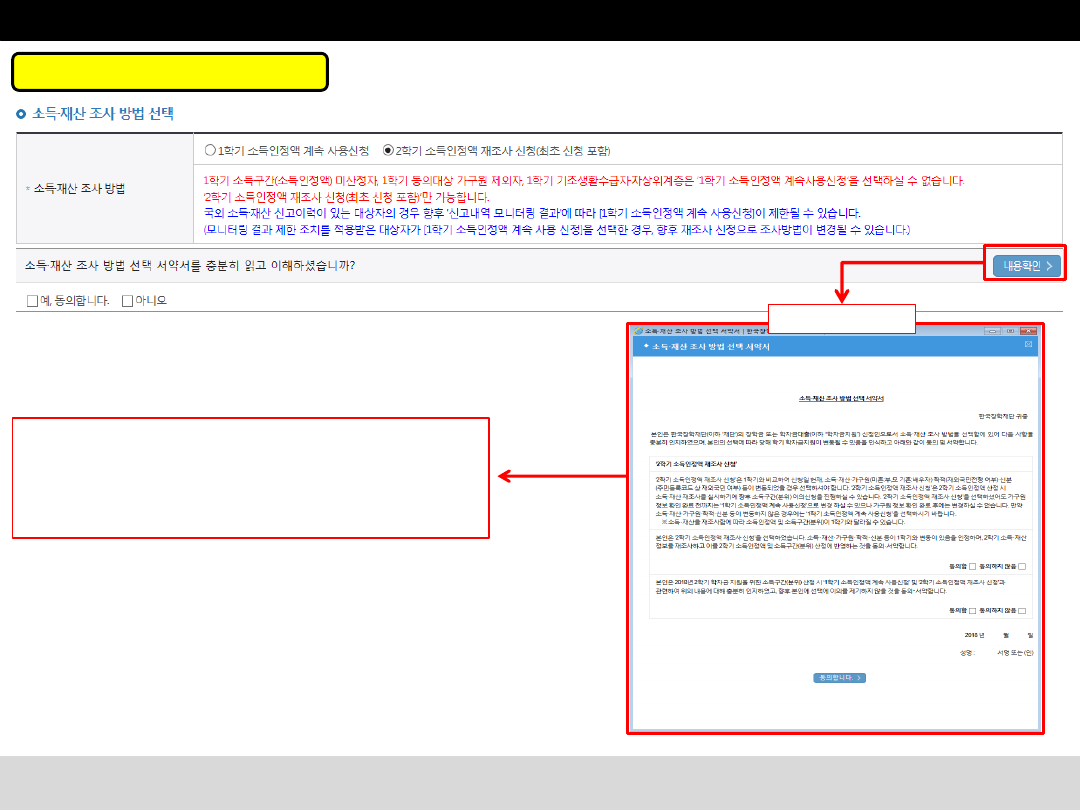Select 1학기 소득인정액 계속 사용신청 radio option
The image size is (1080, 810).
(x=209, y=150)
